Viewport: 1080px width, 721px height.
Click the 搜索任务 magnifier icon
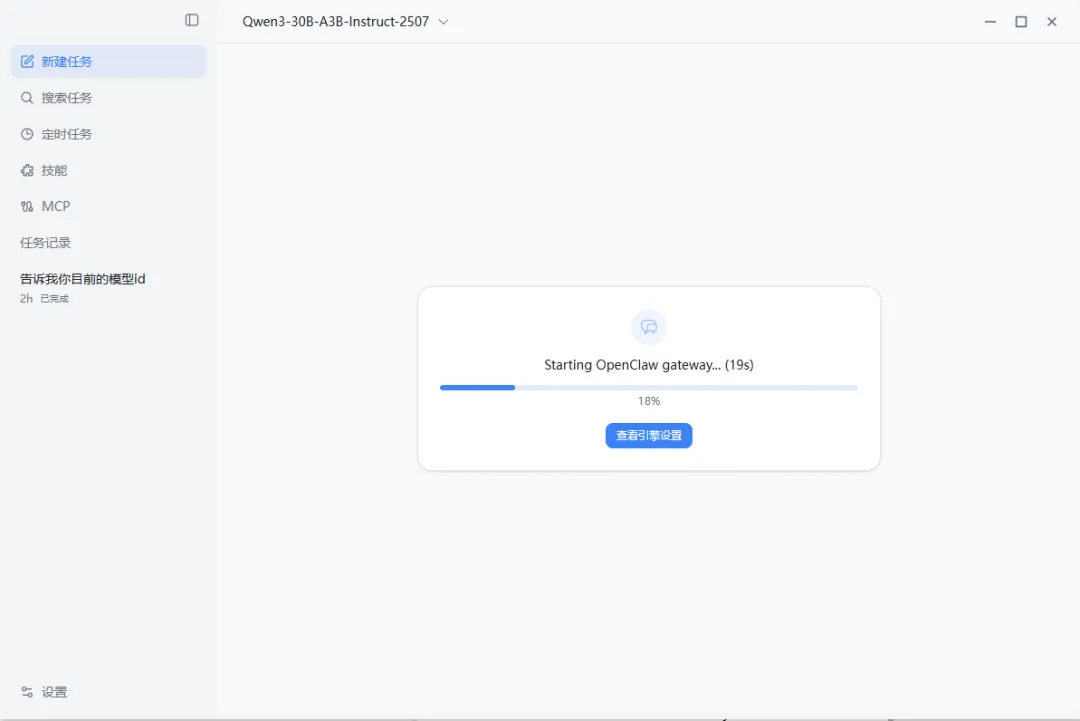(27, 98)
